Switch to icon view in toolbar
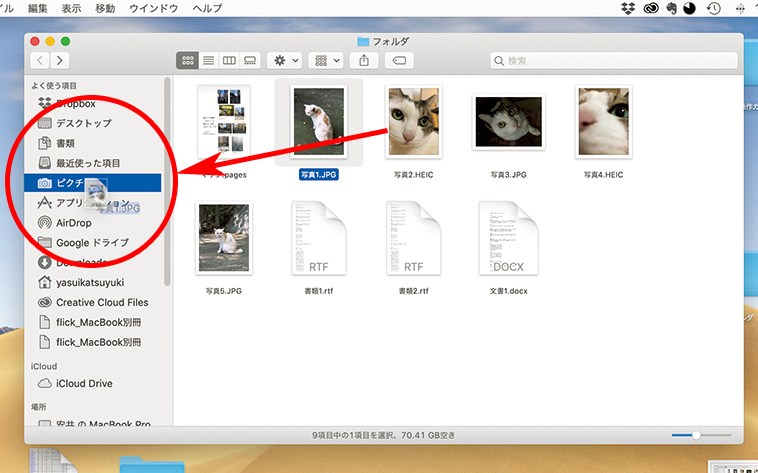 (x=187, y=61)
